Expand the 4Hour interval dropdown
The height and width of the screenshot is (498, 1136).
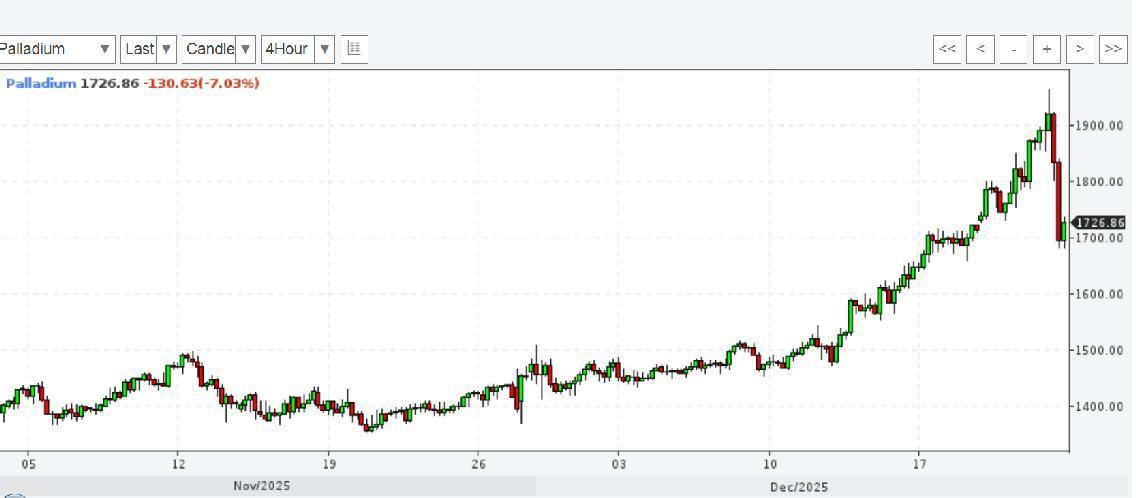pos(297,49)
